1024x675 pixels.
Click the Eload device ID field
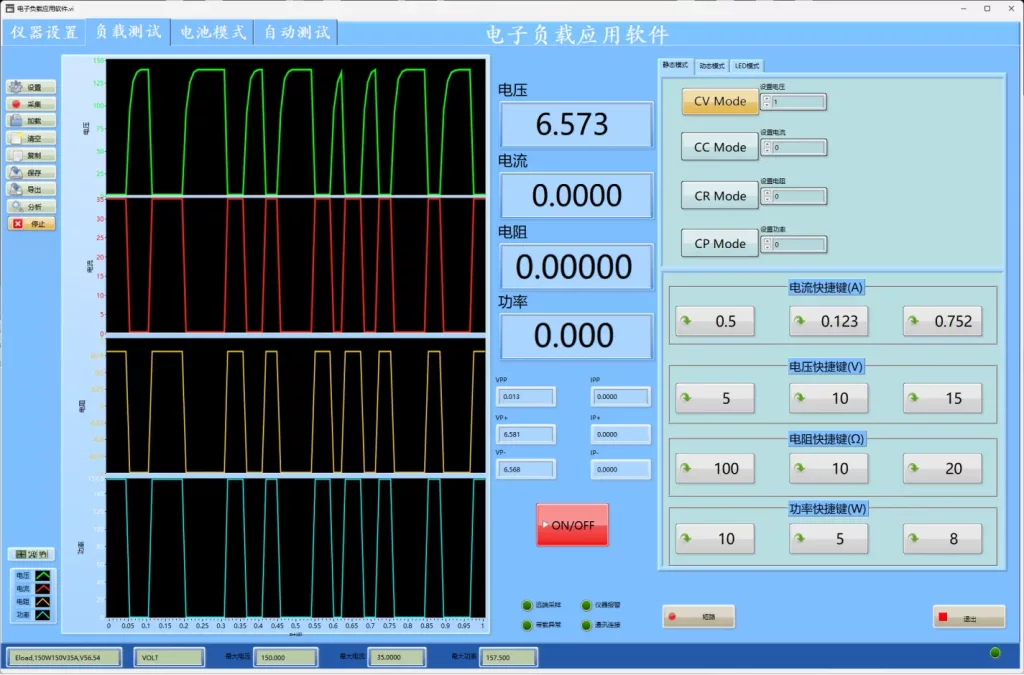pos(65,657)
